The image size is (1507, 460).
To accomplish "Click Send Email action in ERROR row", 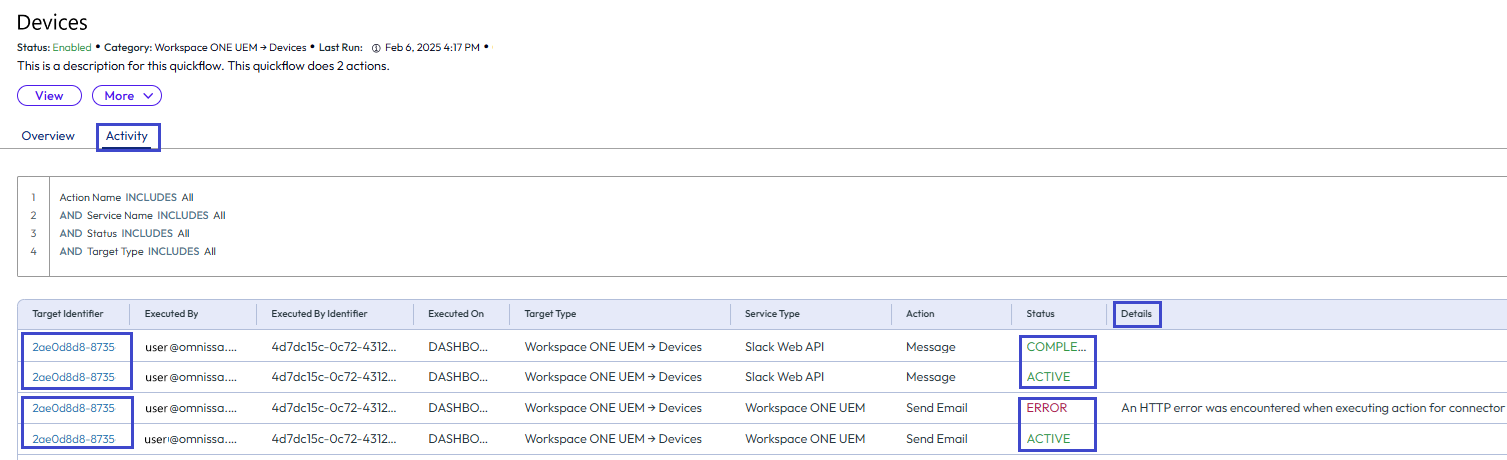I will [x=938, y=408].
